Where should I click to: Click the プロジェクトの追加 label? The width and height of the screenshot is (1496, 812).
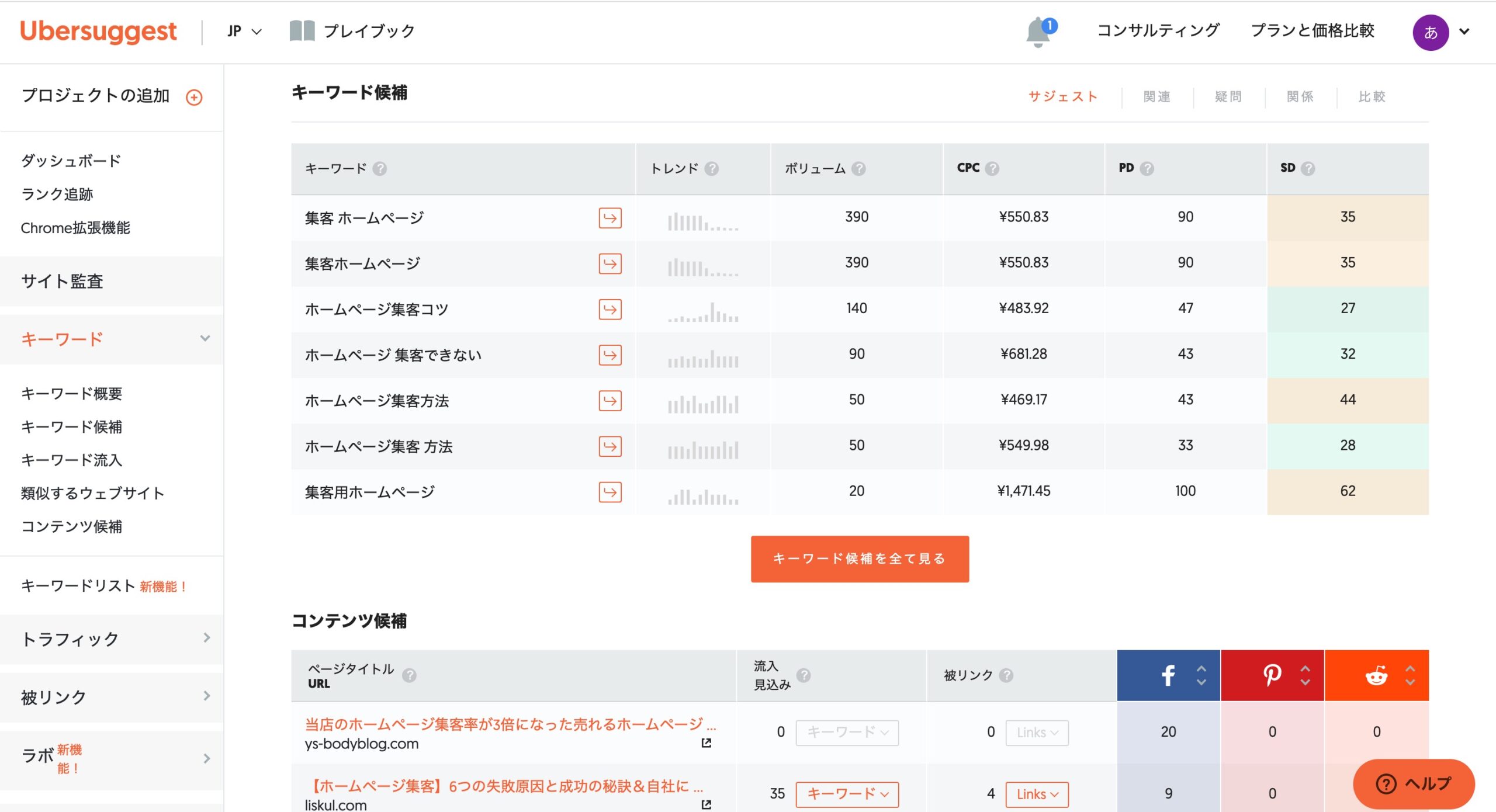[95, 96]
